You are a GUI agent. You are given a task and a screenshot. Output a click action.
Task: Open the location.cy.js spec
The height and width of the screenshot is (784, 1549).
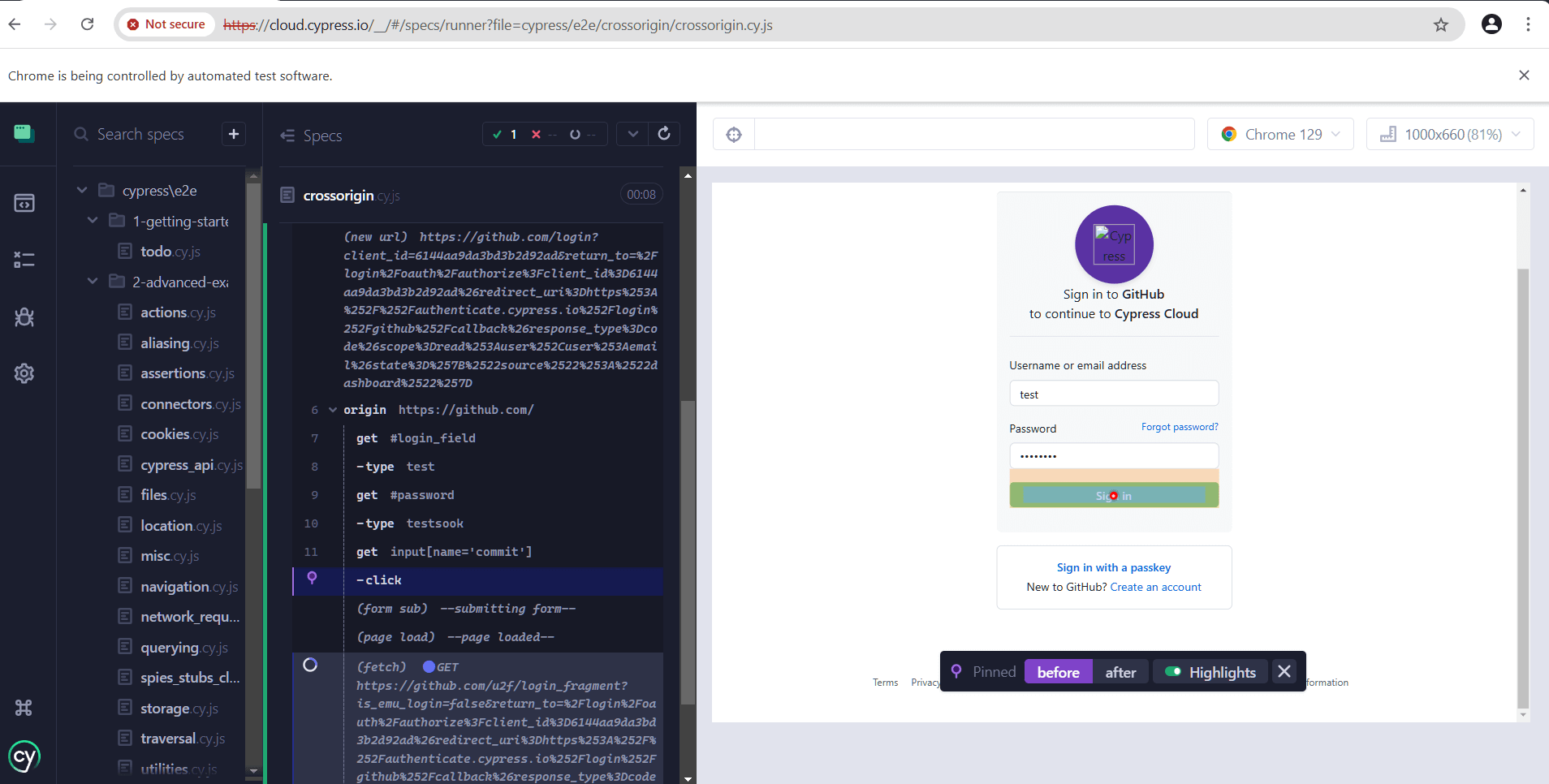pyautogui.click(x=181, y=526)
